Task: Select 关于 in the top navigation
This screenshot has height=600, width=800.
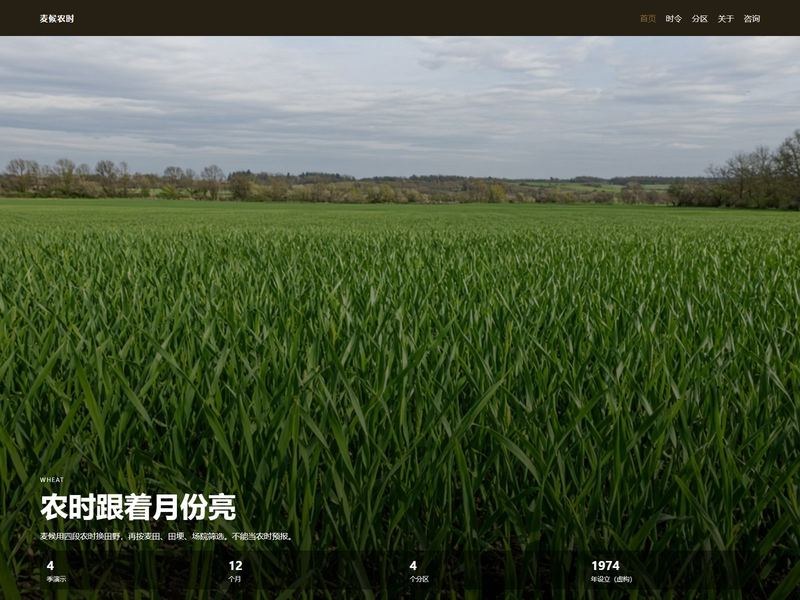Action: click(x=726, y=18)
